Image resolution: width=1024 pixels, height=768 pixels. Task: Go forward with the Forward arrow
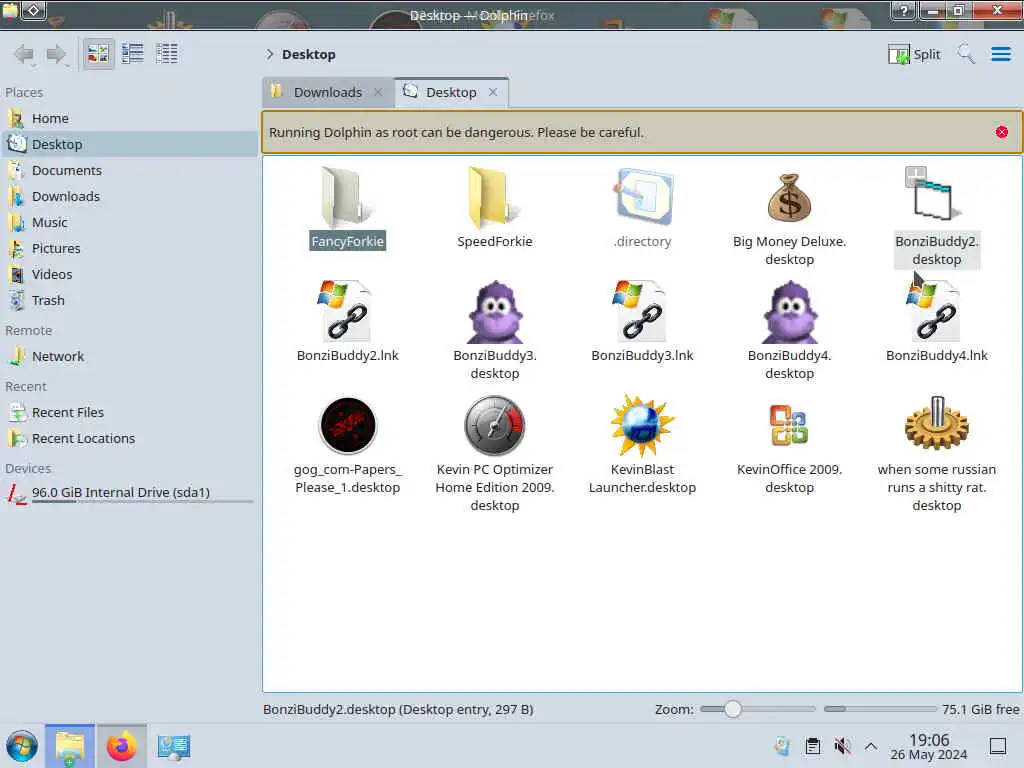(57, 54)
